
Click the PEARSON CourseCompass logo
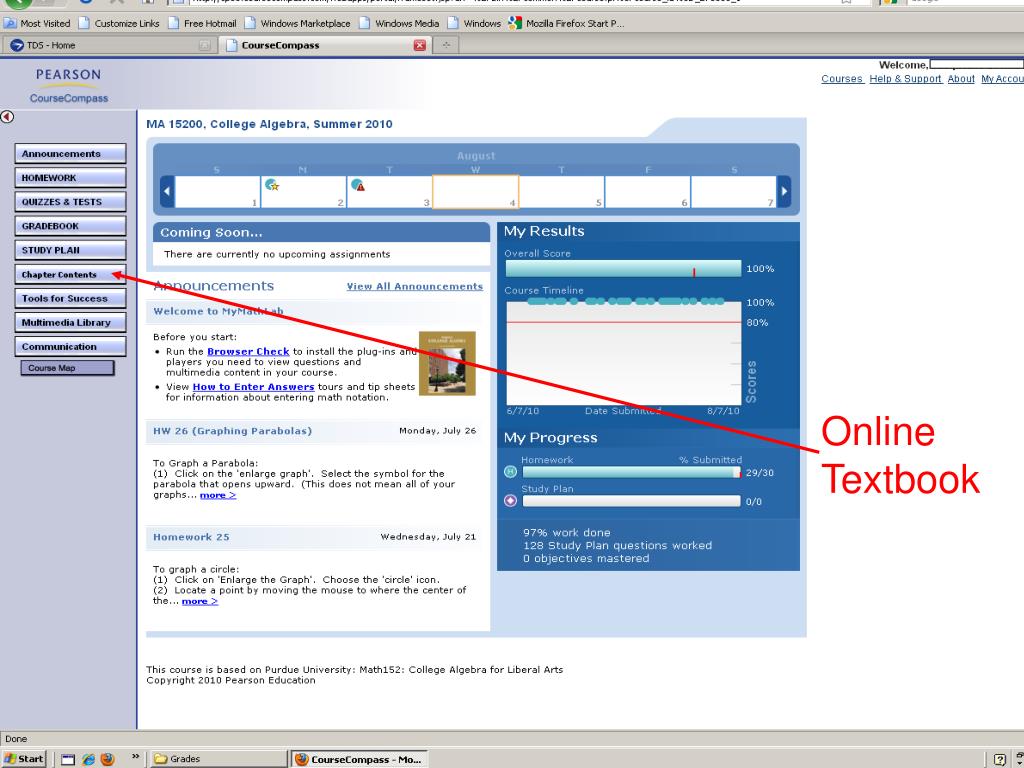tap(69, 86)
